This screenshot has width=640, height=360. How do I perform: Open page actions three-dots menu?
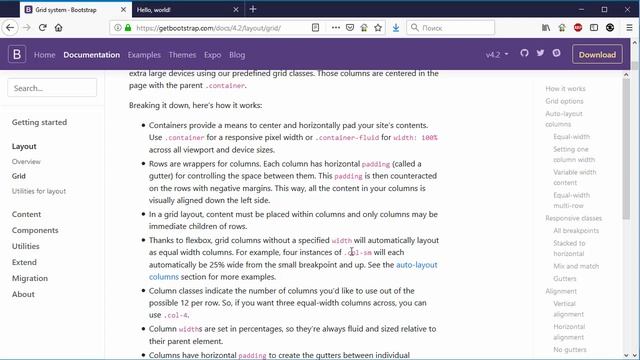click(336, 28)
